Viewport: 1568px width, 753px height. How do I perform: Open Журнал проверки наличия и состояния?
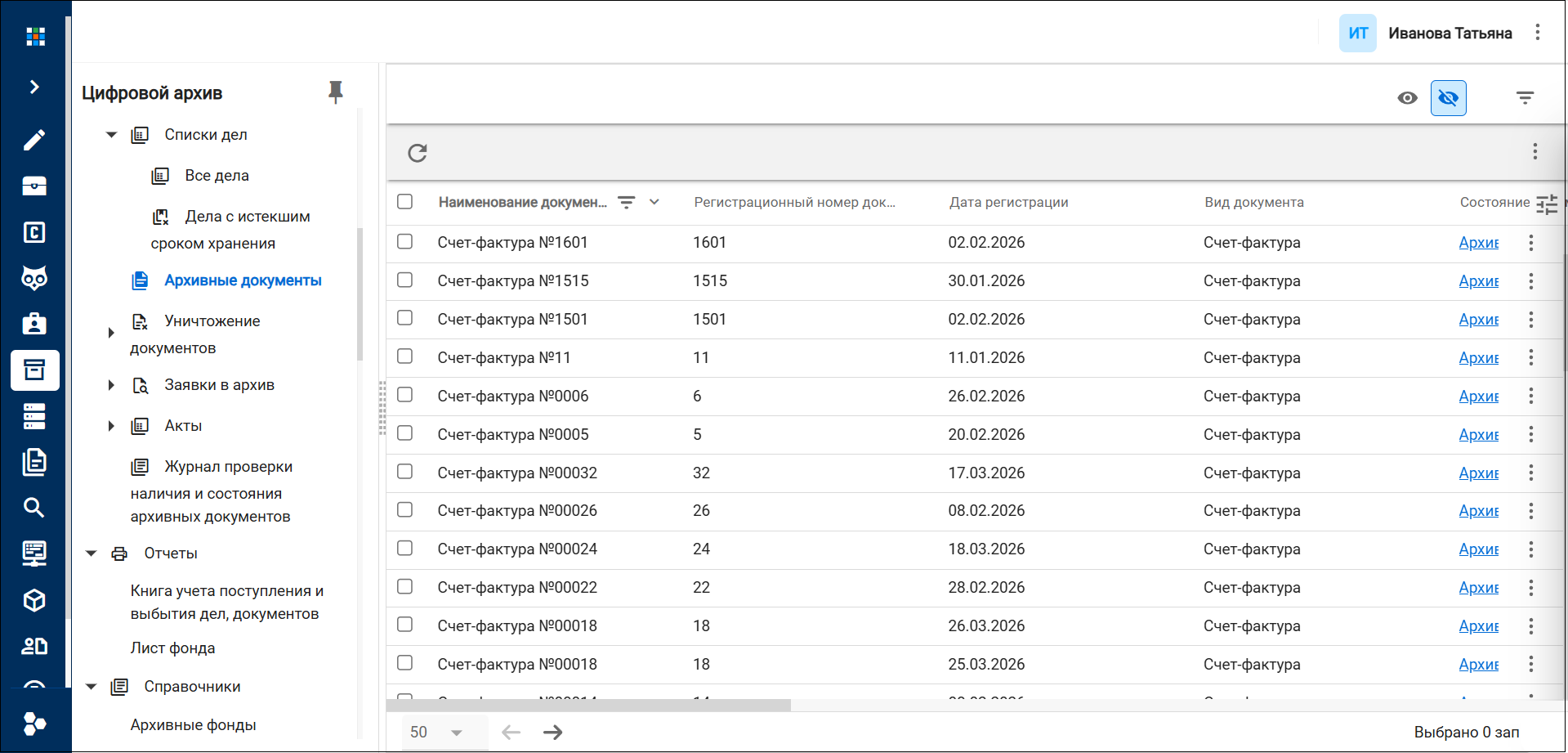point(212,491)
